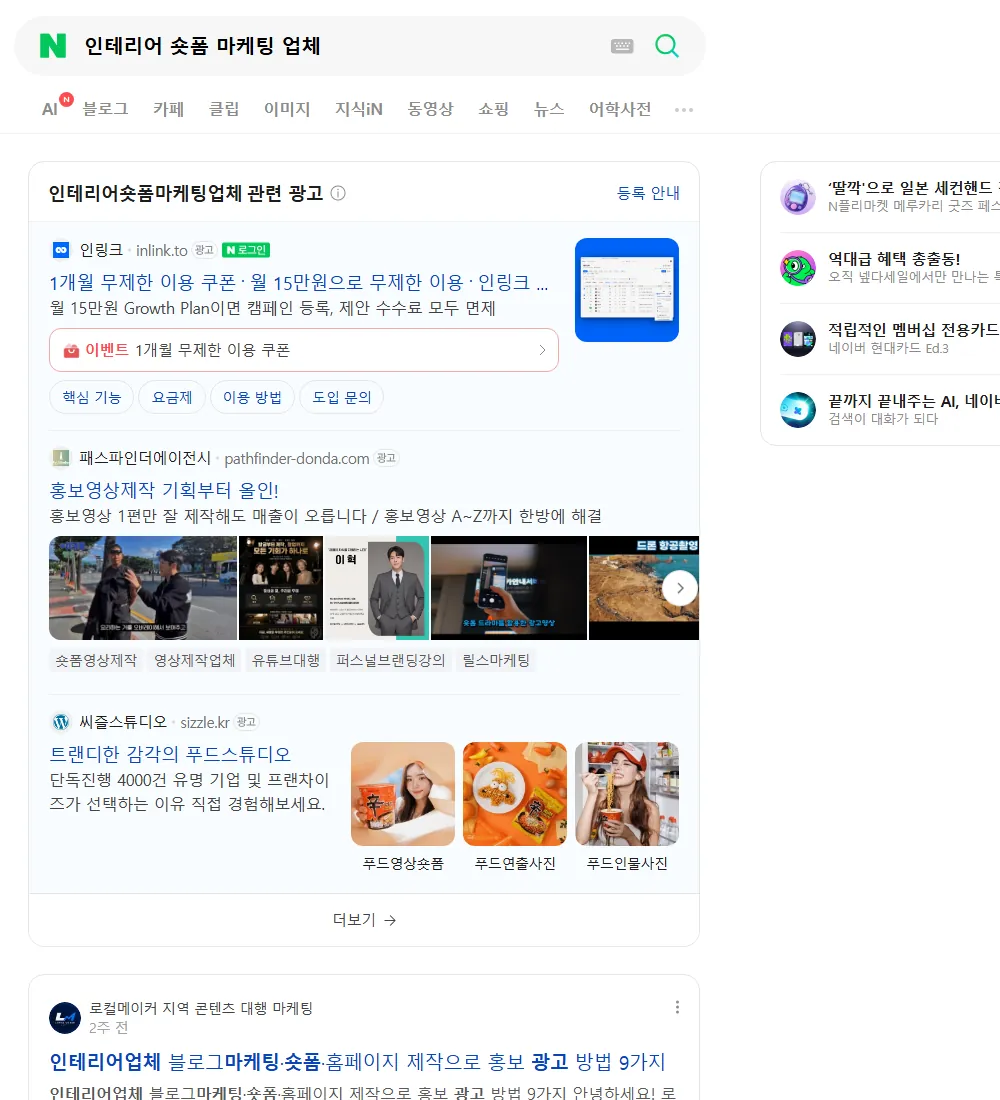
Task: Open the 푸드인물사진 thumbnail
Action: 627,794
